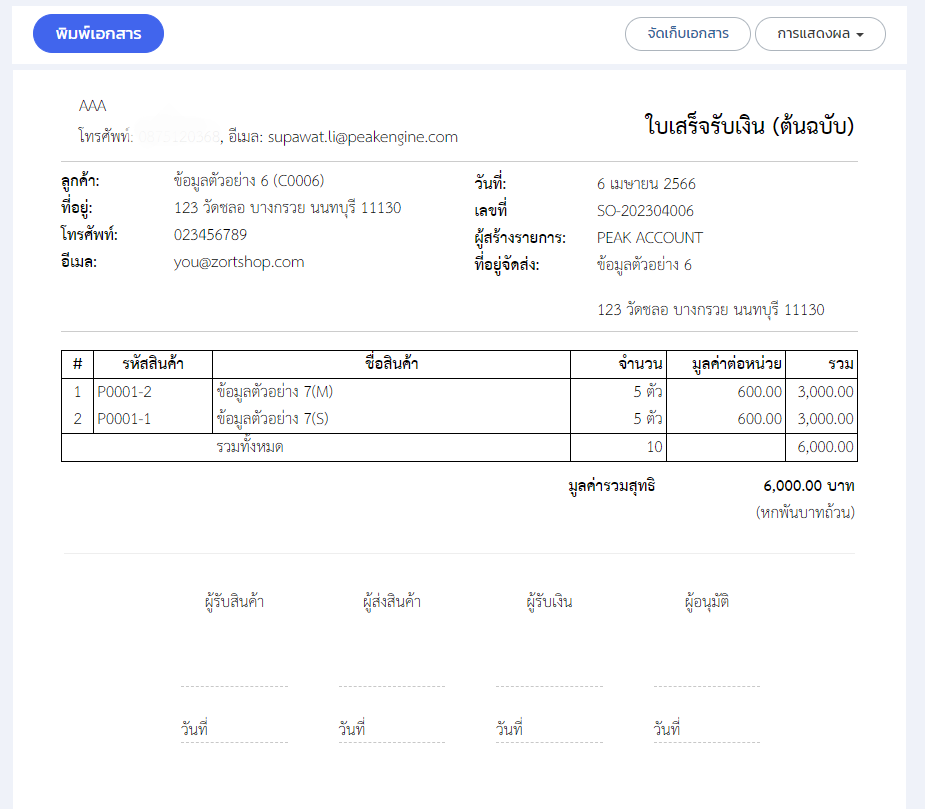Viewport: 925px width, 809px height.
Task: Click the ชื่อสินค้า column header
Action: click(x=391, y=364)
